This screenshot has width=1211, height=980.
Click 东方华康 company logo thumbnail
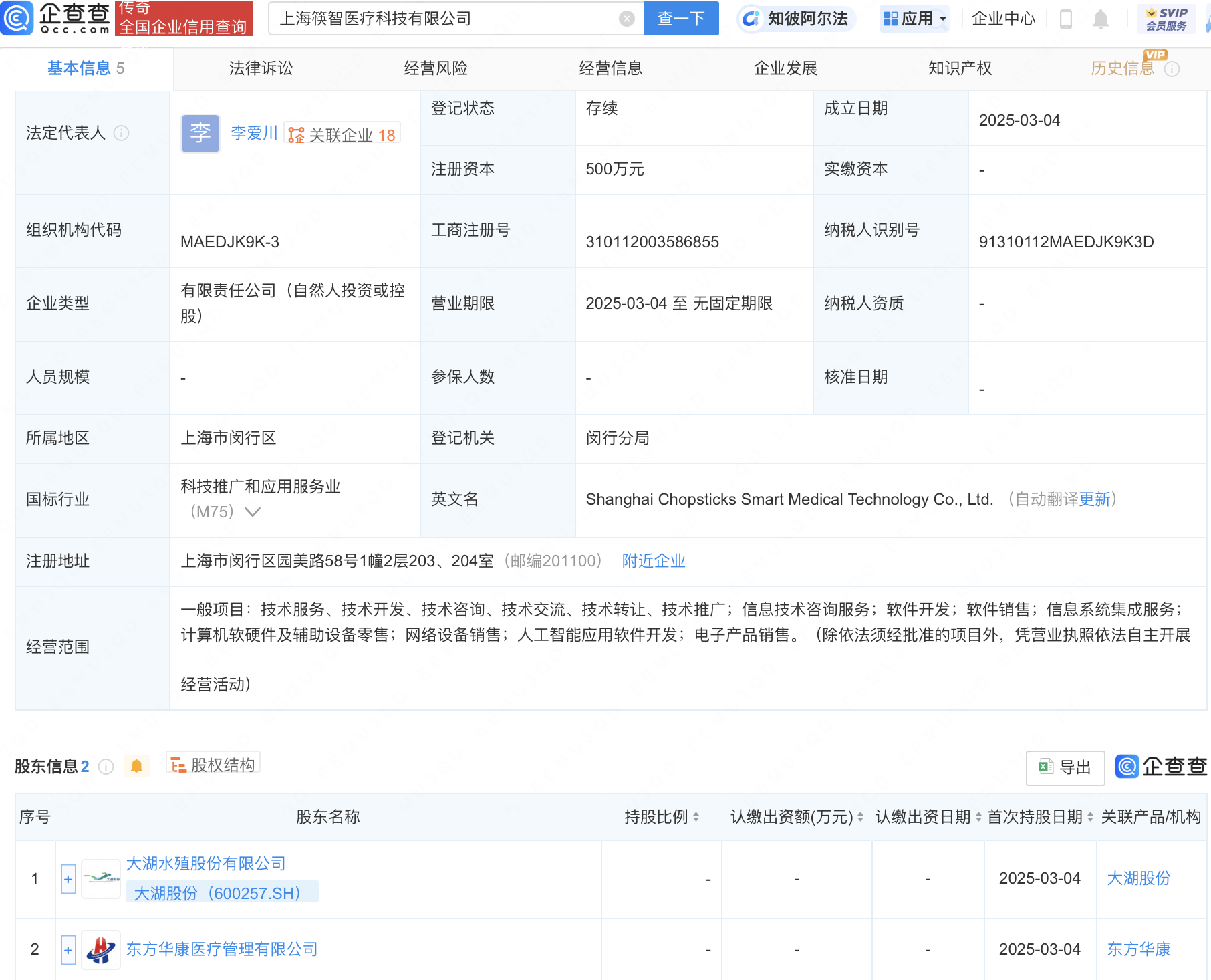101,949
